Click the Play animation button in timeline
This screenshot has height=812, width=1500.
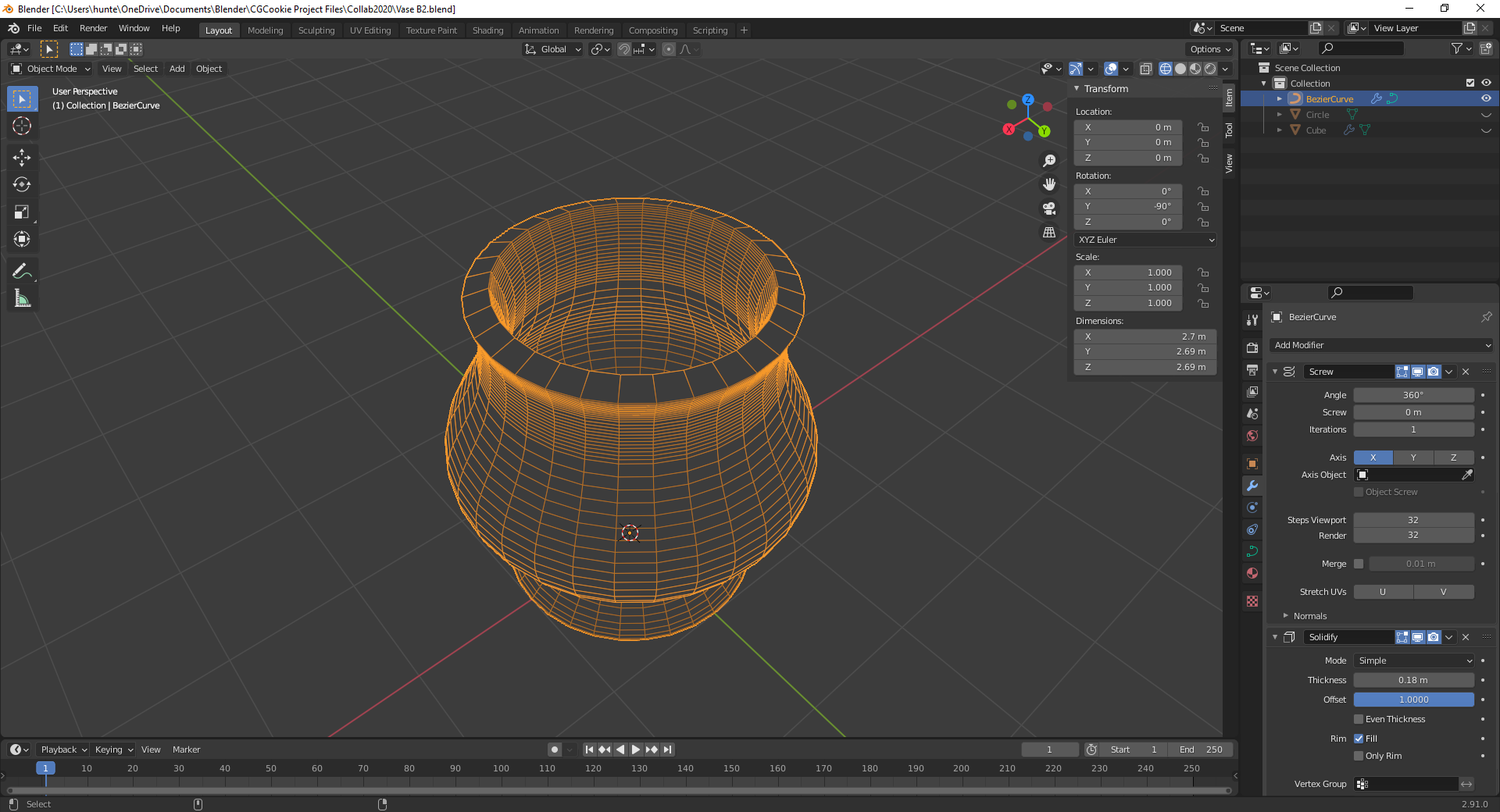point(636,750)
